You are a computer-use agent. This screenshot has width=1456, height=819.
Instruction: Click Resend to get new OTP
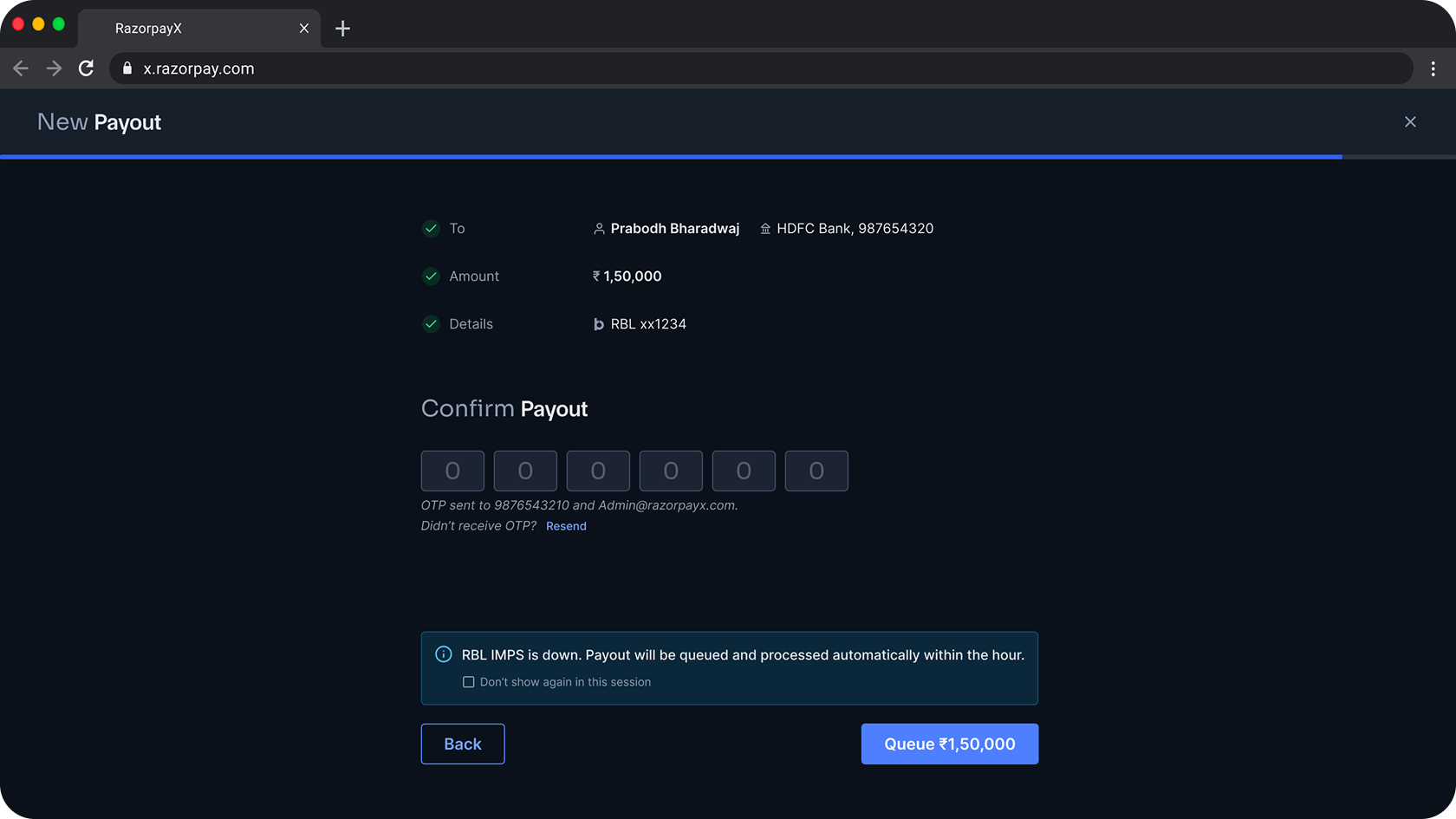pos(566,526)
